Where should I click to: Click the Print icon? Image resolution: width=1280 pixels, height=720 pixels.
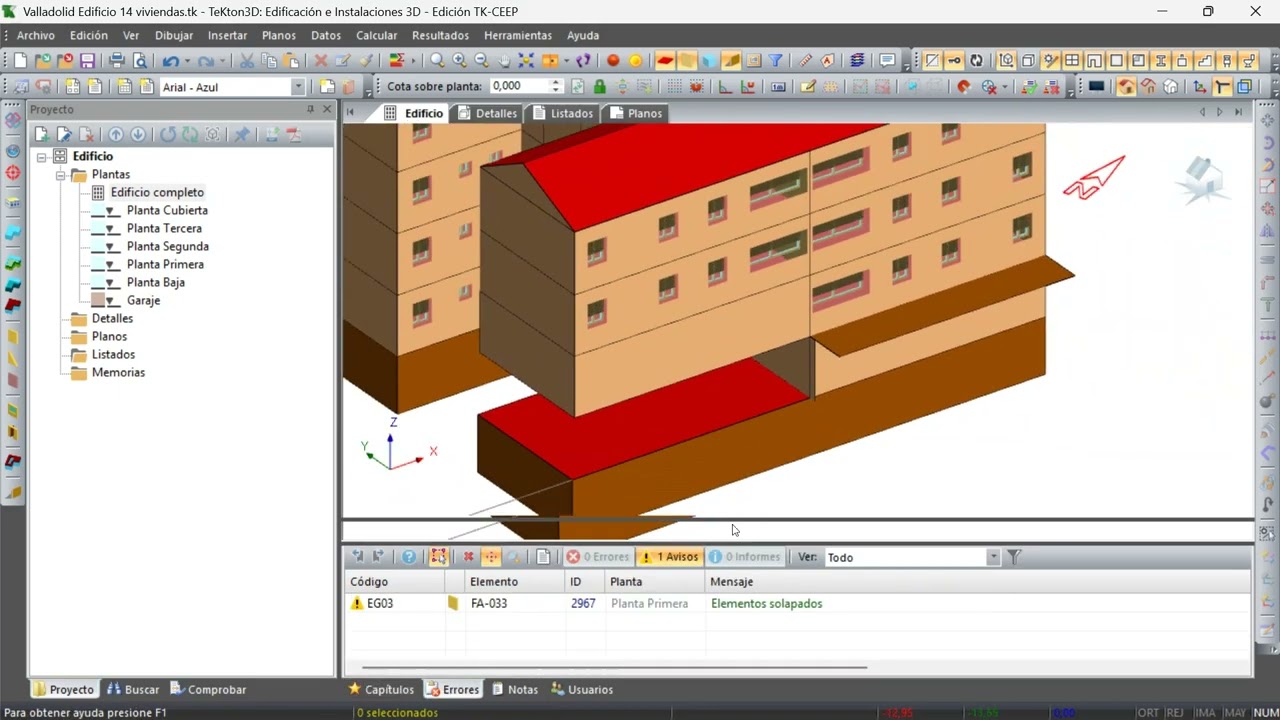(x=117, y=61)
